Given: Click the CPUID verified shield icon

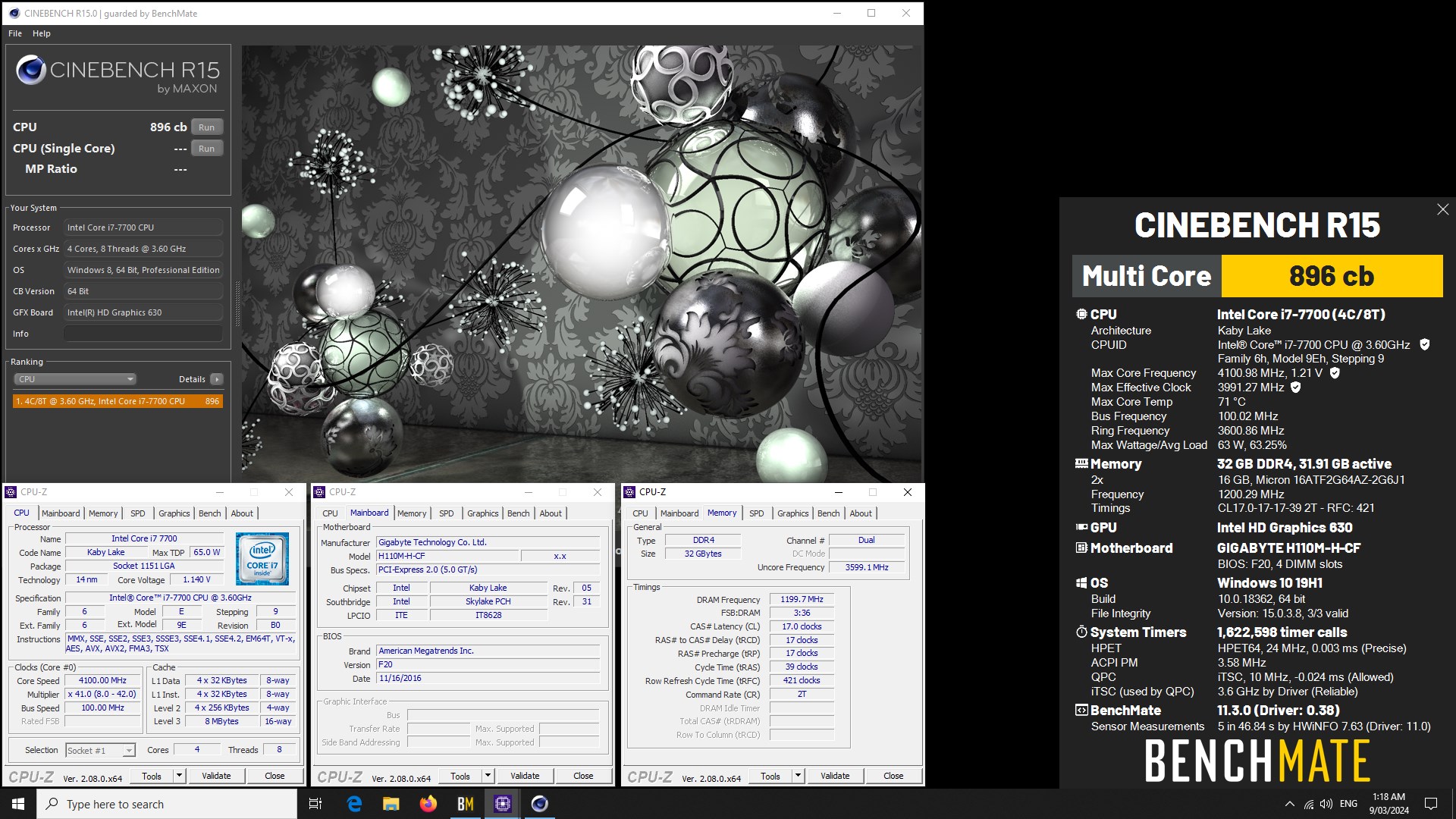Looking at the screenshot, I should pos(1424,344).
